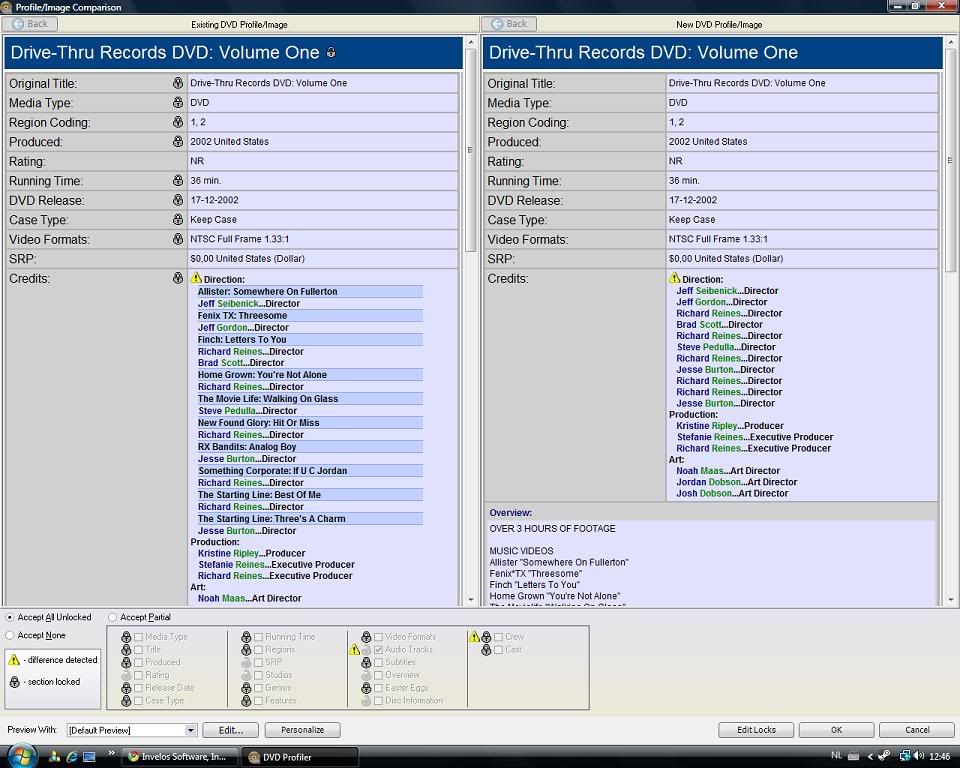
Task: Click the Personalize button
Action: (302, 730)
